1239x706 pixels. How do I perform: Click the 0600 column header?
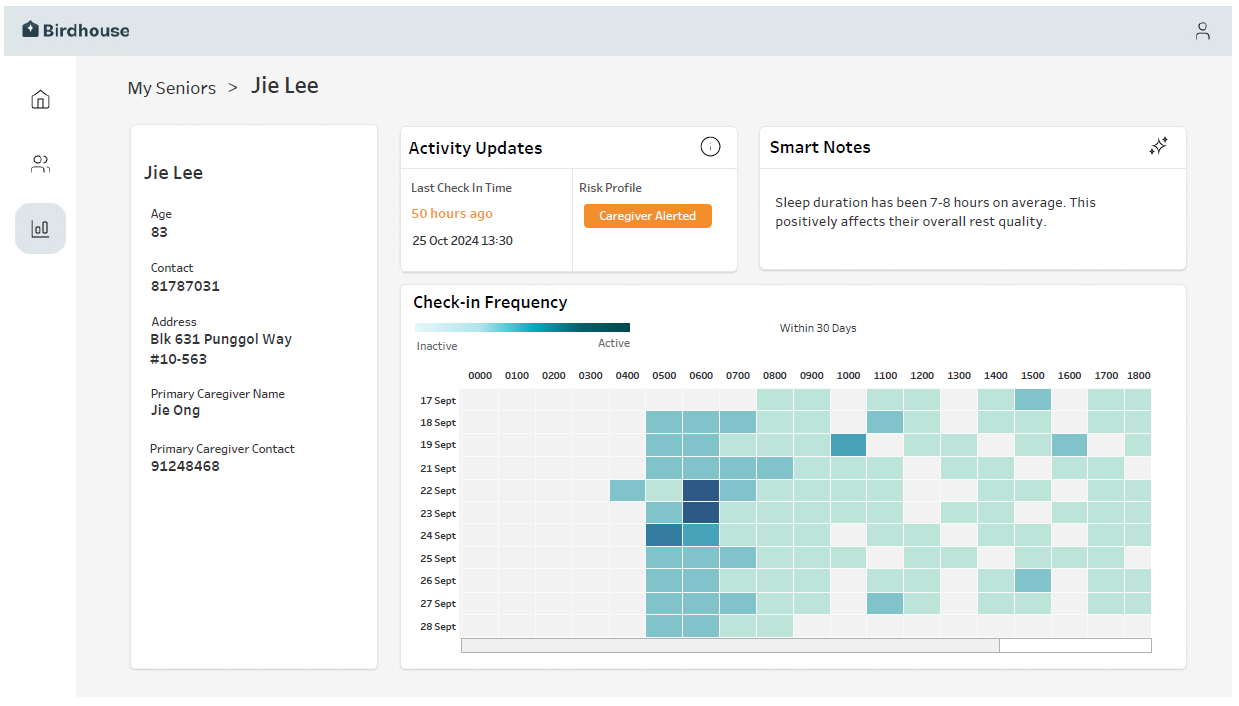pos(701,376)
